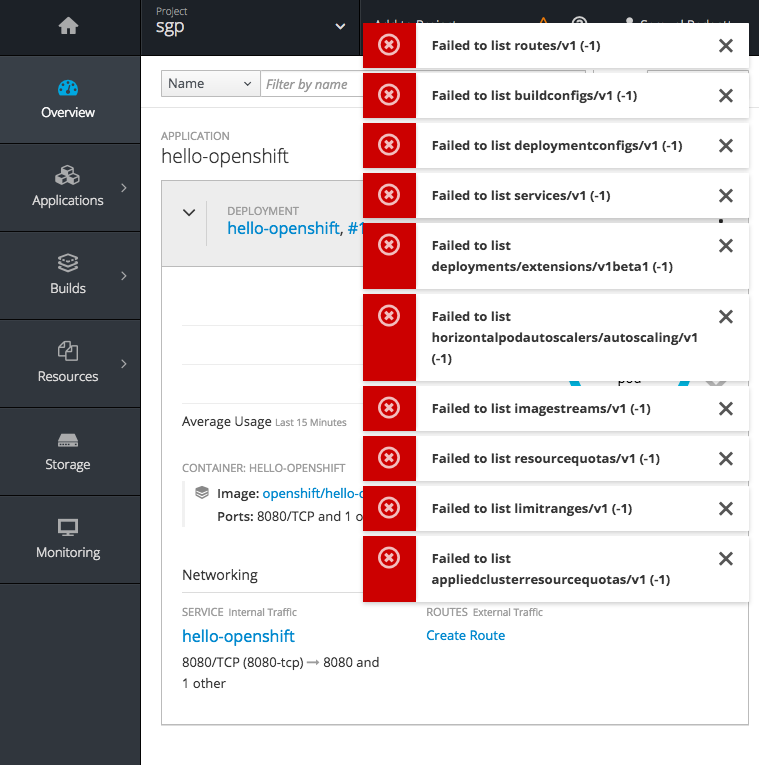Click error icon on imagestreams/v1 notification
The width and height of the screenshot is (759, 765).
point(389,408)
